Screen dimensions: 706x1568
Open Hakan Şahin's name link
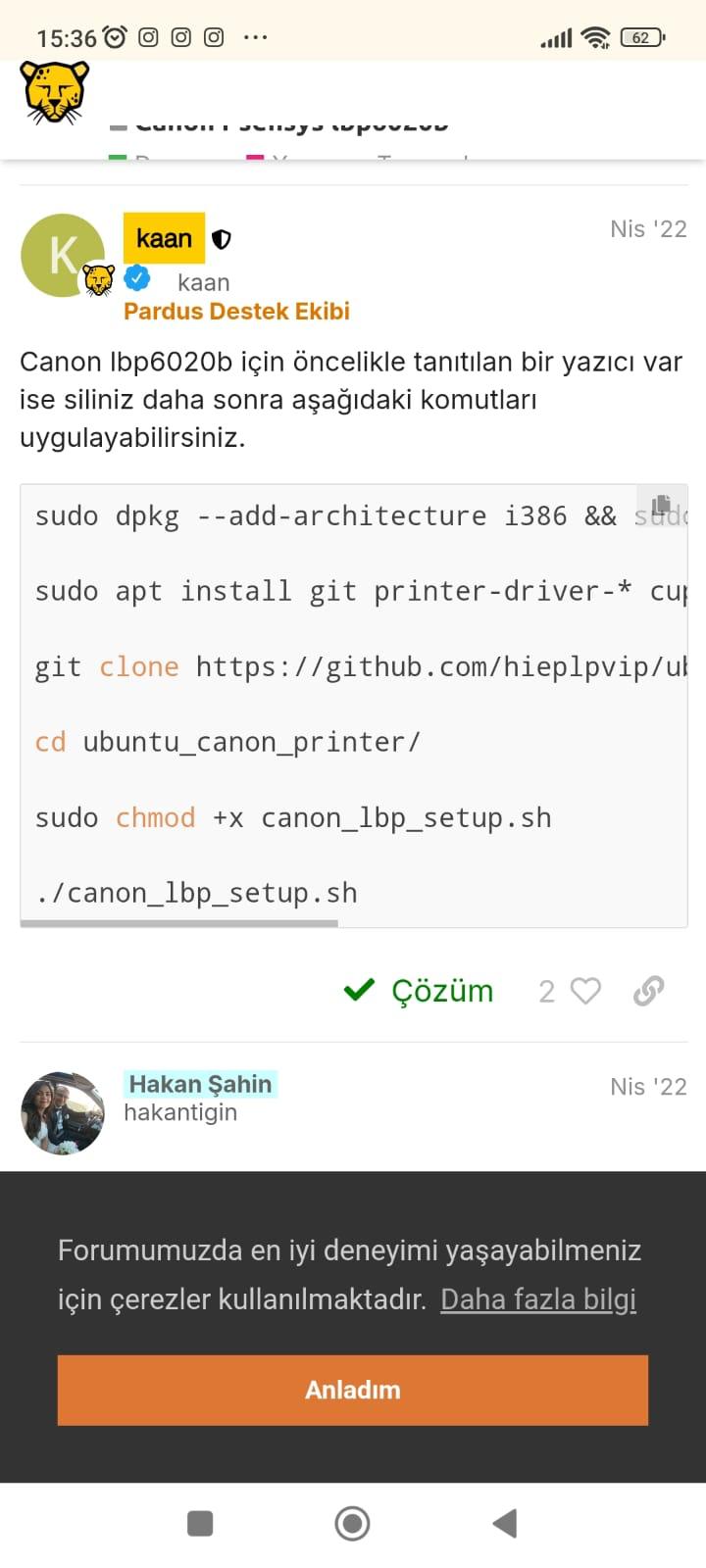tap(200, 1084)
